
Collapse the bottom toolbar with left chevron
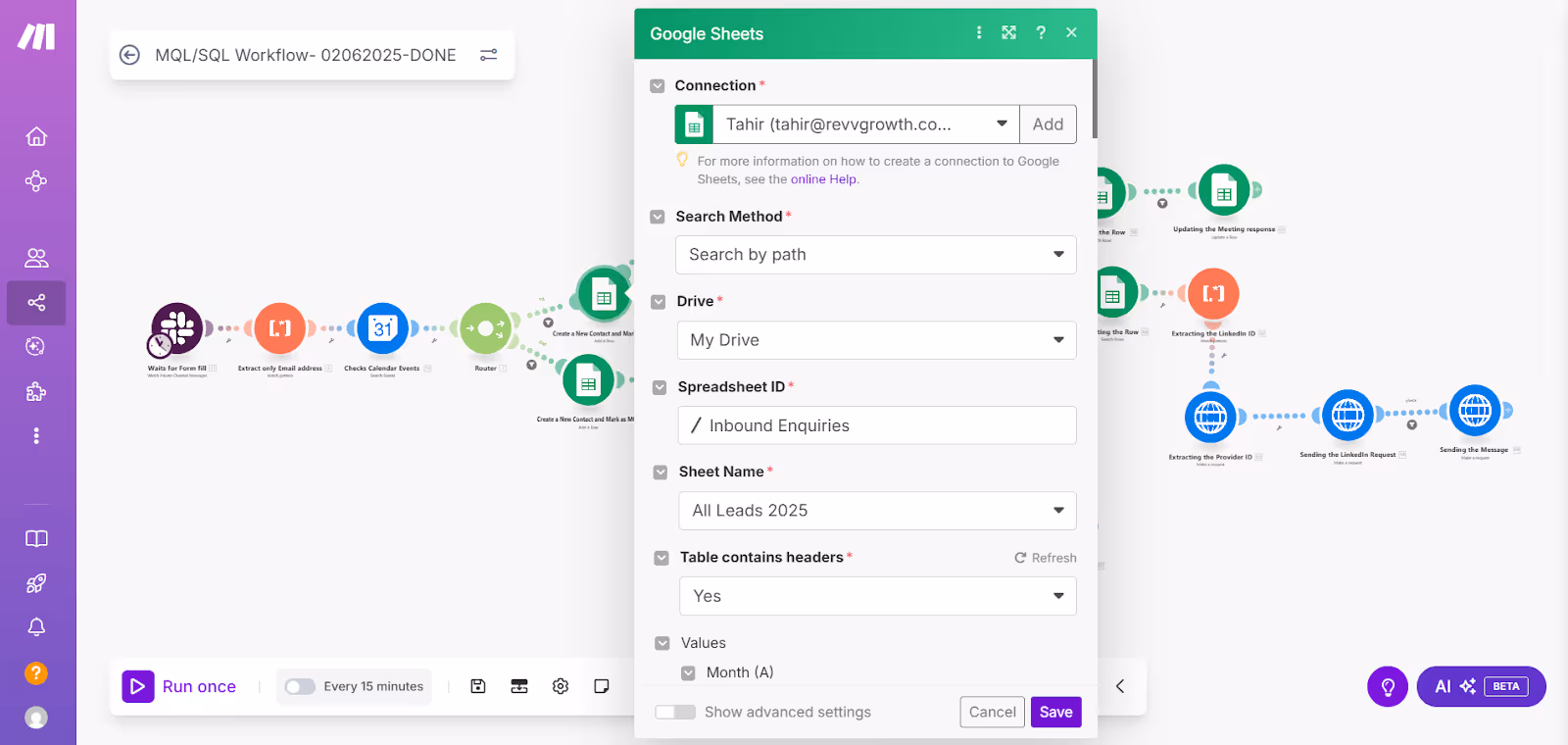[1120, 686]
